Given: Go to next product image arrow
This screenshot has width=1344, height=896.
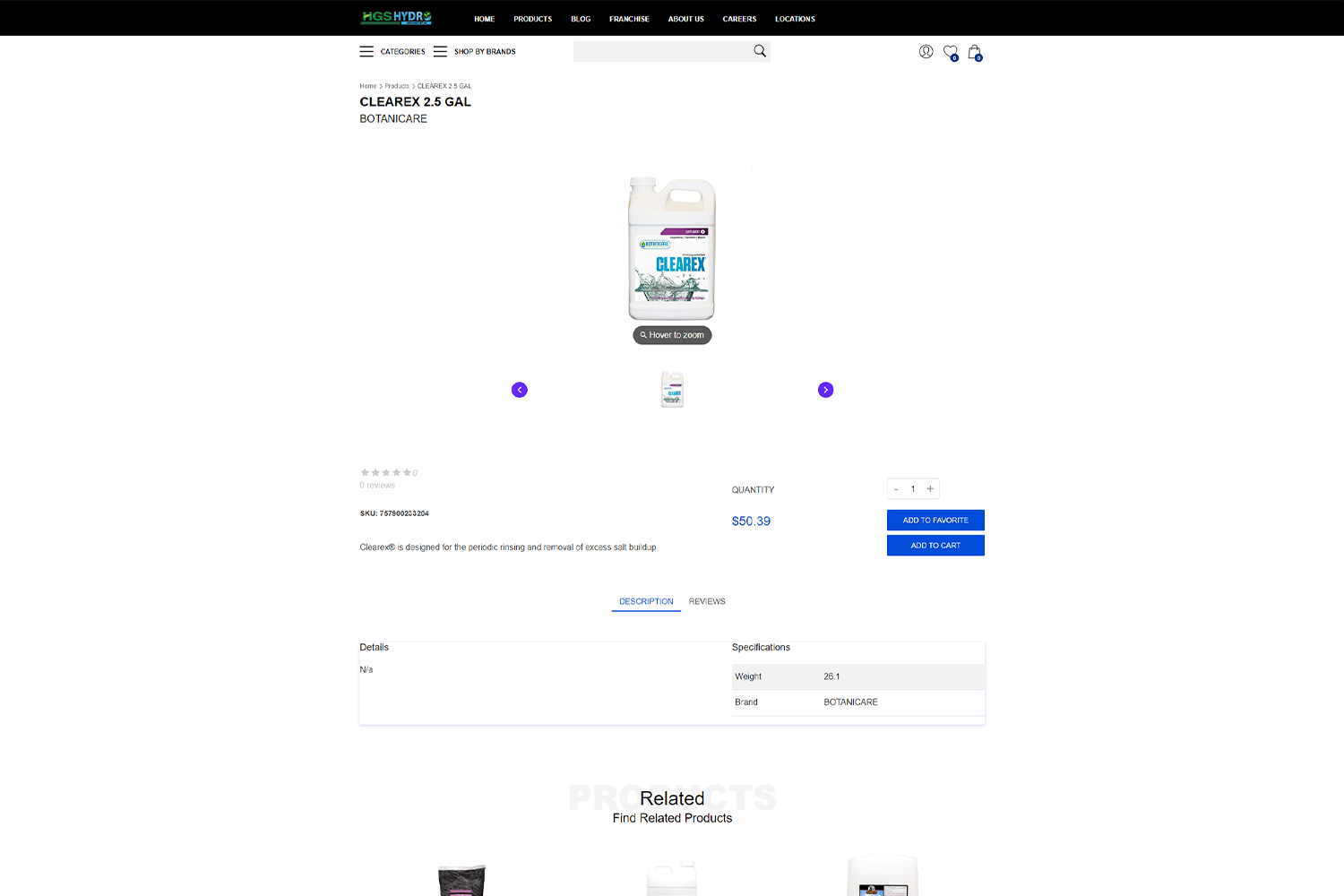Looking at the screenshot, I should click(825, 390).
